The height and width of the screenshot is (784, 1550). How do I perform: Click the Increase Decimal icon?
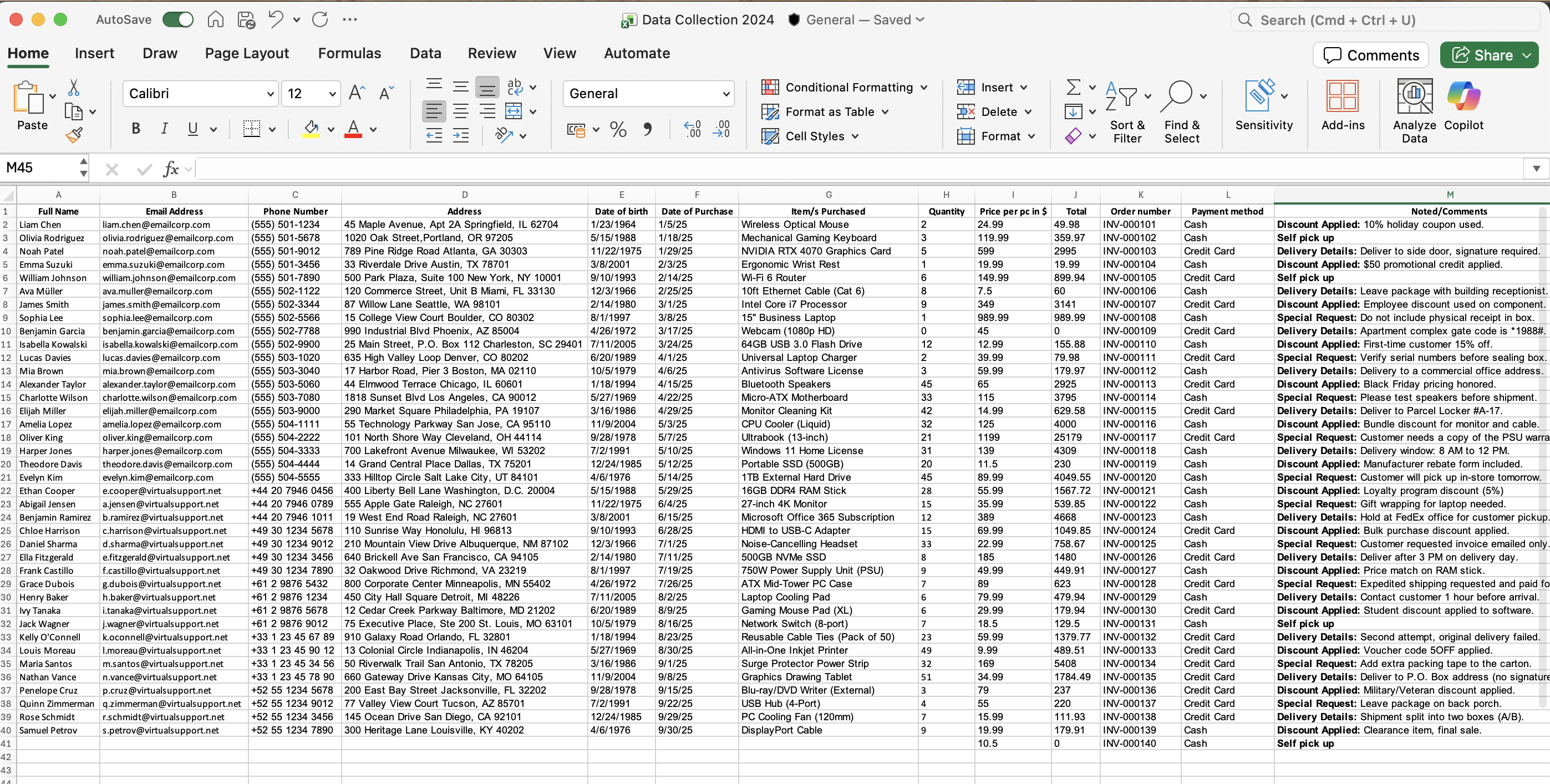coord(693,129)
